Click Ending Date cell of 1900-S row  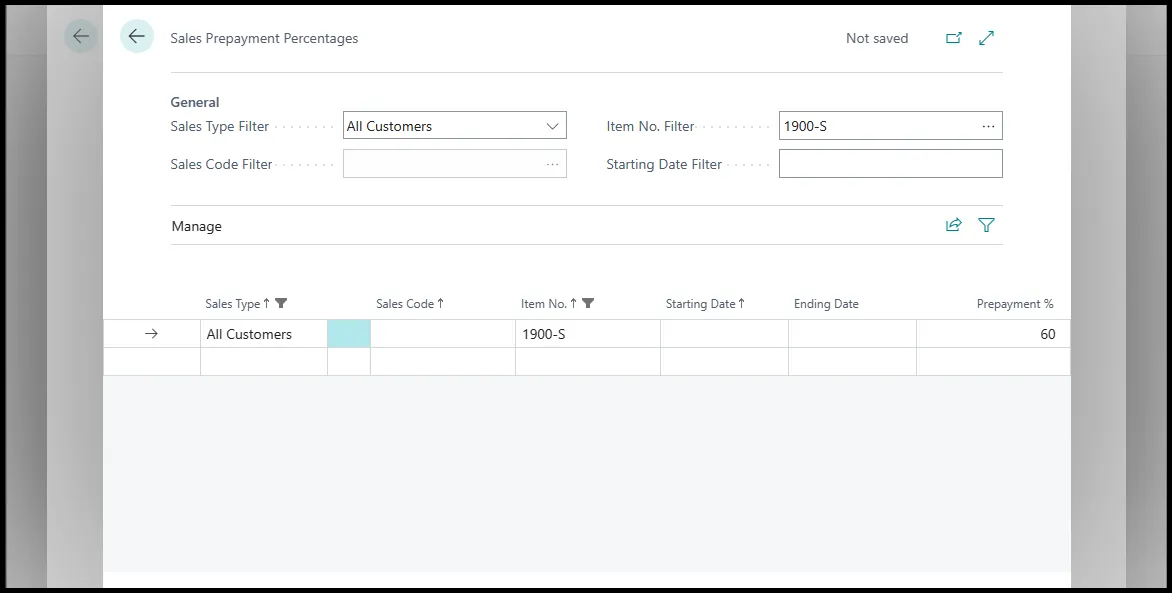852,334
